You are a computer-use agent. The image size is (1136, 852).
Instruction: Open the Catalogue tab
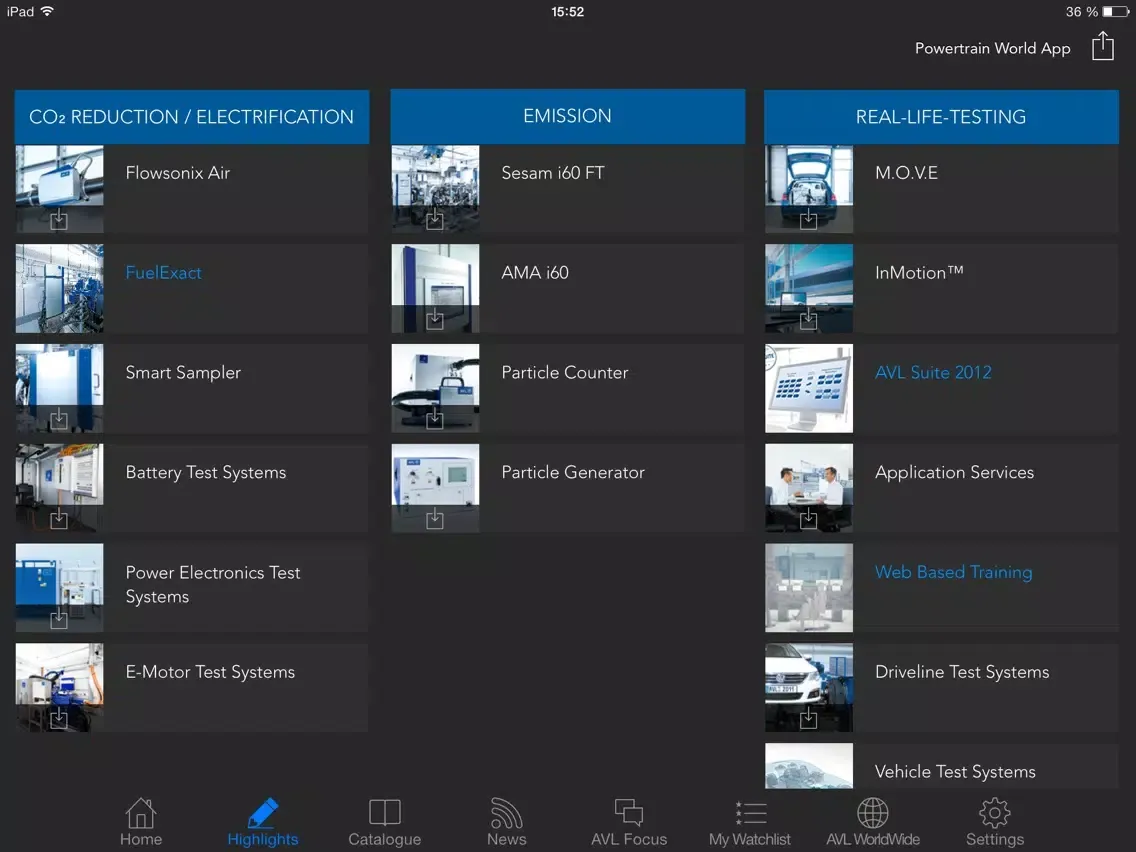(x=384, y=822)
